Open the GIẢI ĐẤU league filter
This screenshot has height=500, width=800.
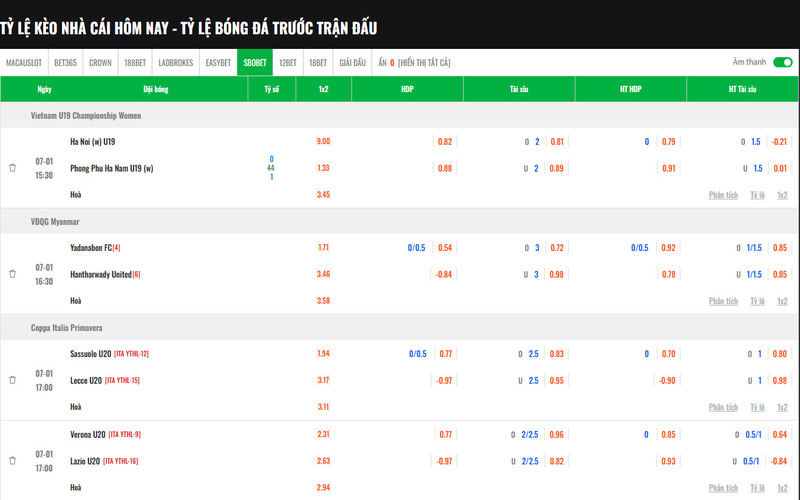(x=352, y=62)
